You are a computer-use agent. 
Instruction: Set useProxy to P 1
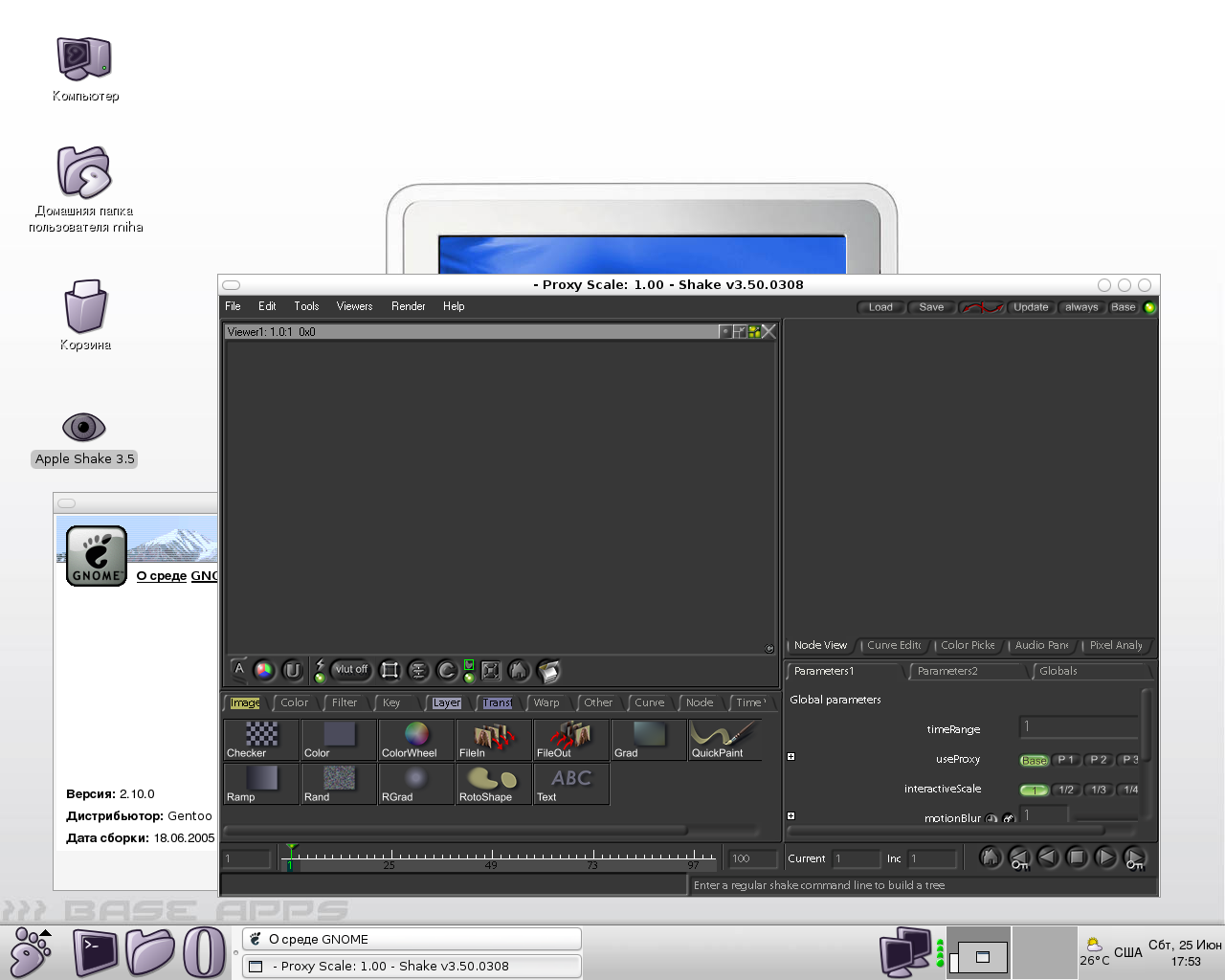point(1066,760)
